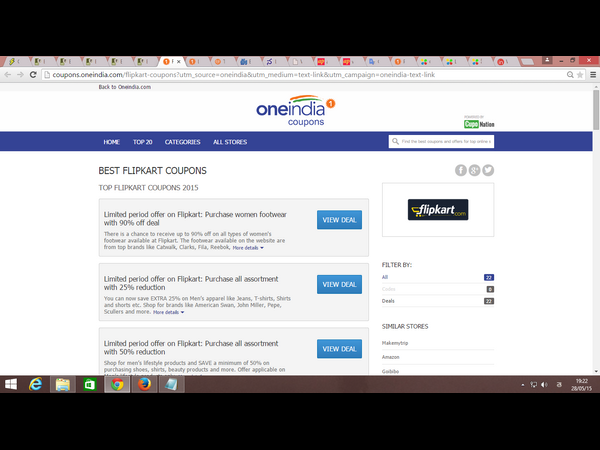Filter coupons by All
The width and height of the screenshot is (600, 450).
pos(387,277)
